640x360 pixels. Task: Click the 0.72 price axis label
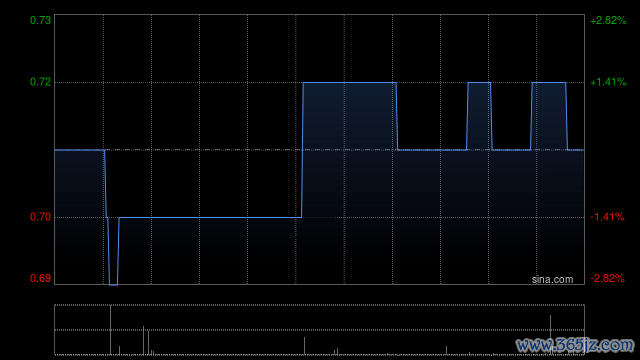40,82
